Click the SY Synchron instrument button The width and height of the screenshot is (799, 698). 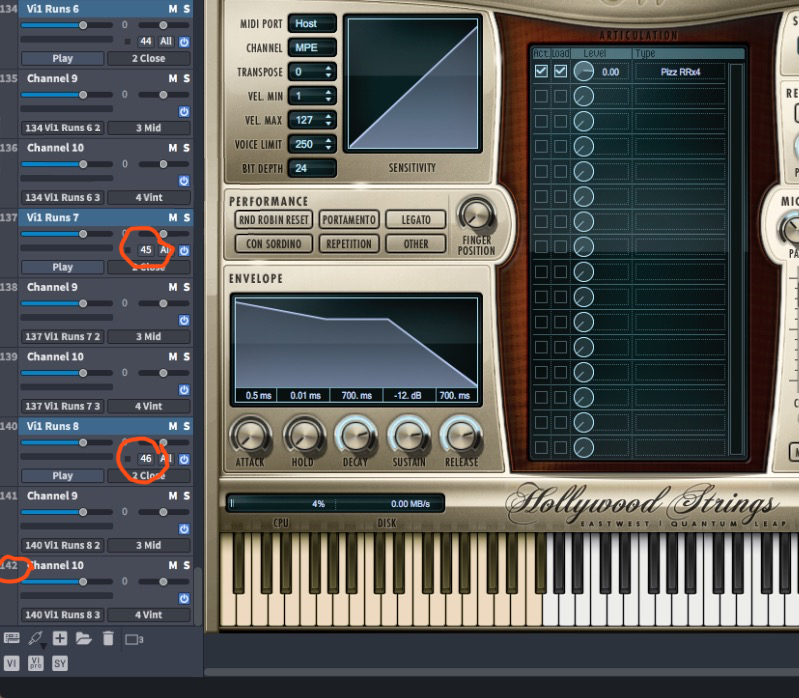click(x=60, y=663)
